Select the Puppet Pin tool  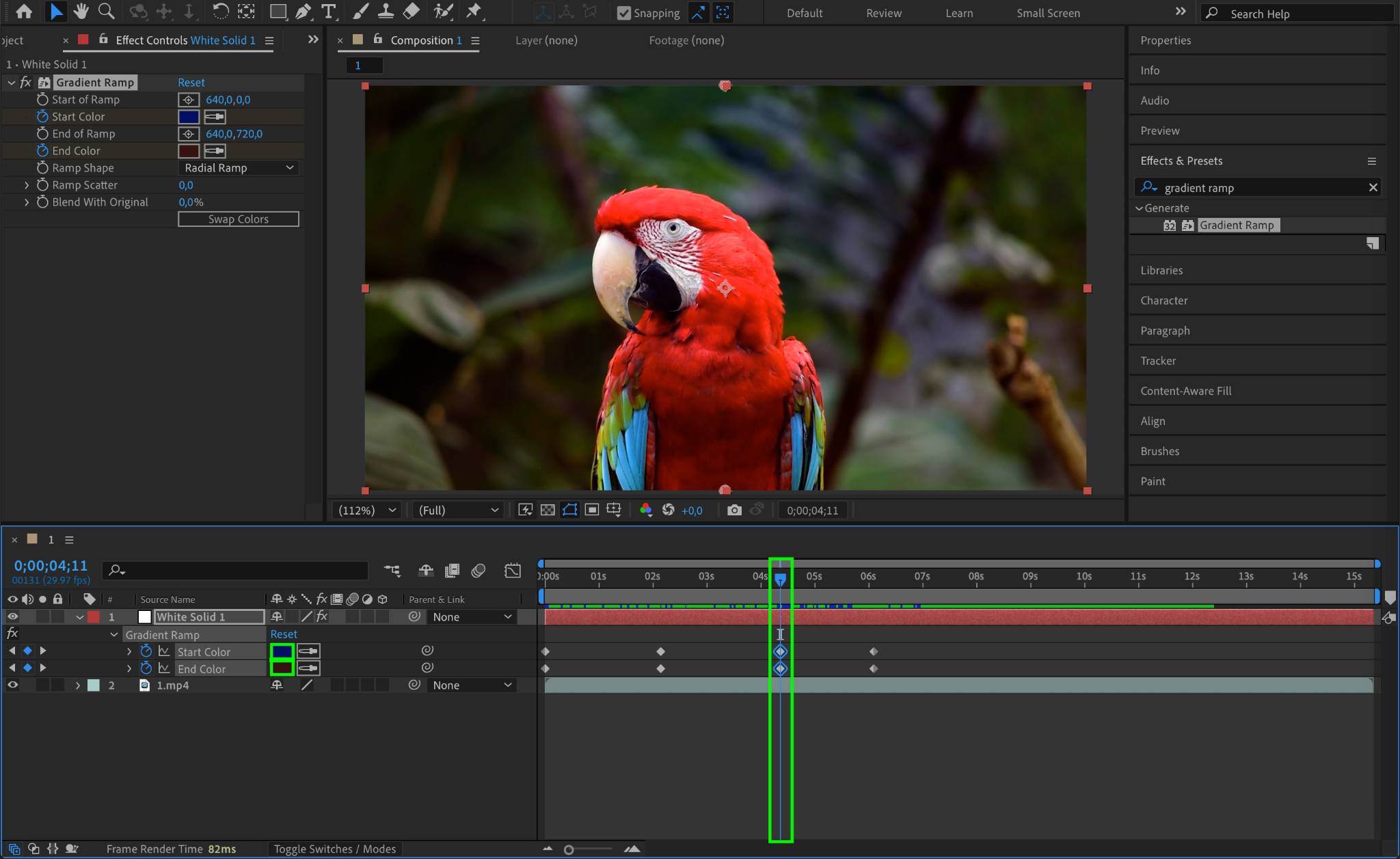[x=473, y=12]
